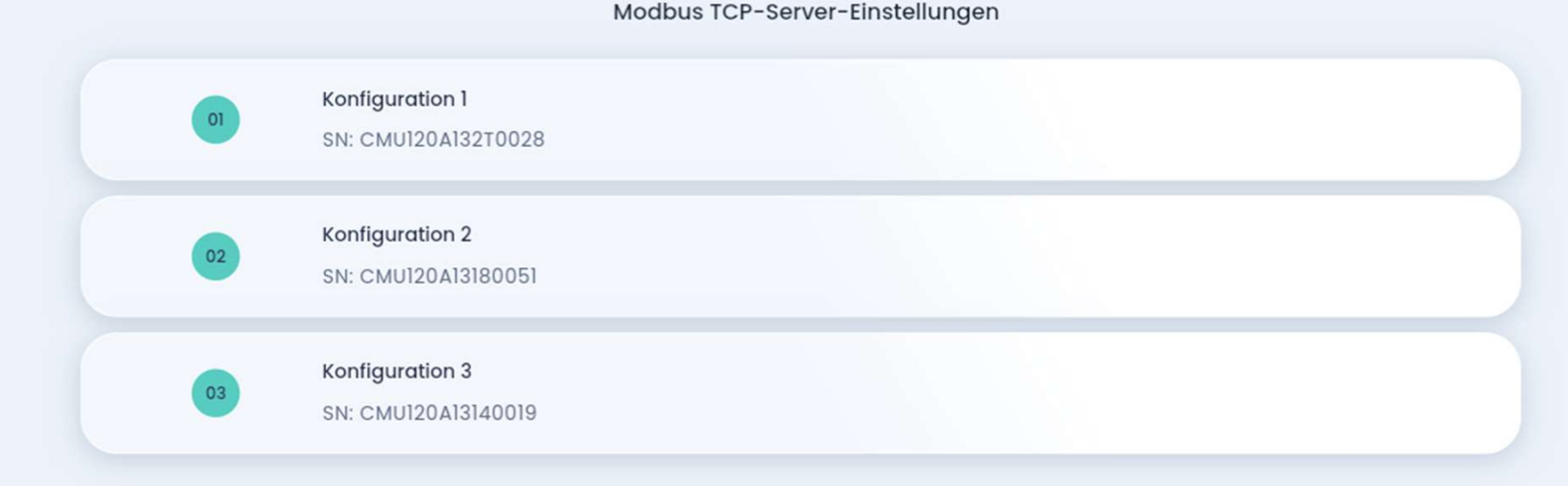This screenshot has height=486, width=1568.
Task: Click the teal 03 badge icon
Action: point(216,393)
